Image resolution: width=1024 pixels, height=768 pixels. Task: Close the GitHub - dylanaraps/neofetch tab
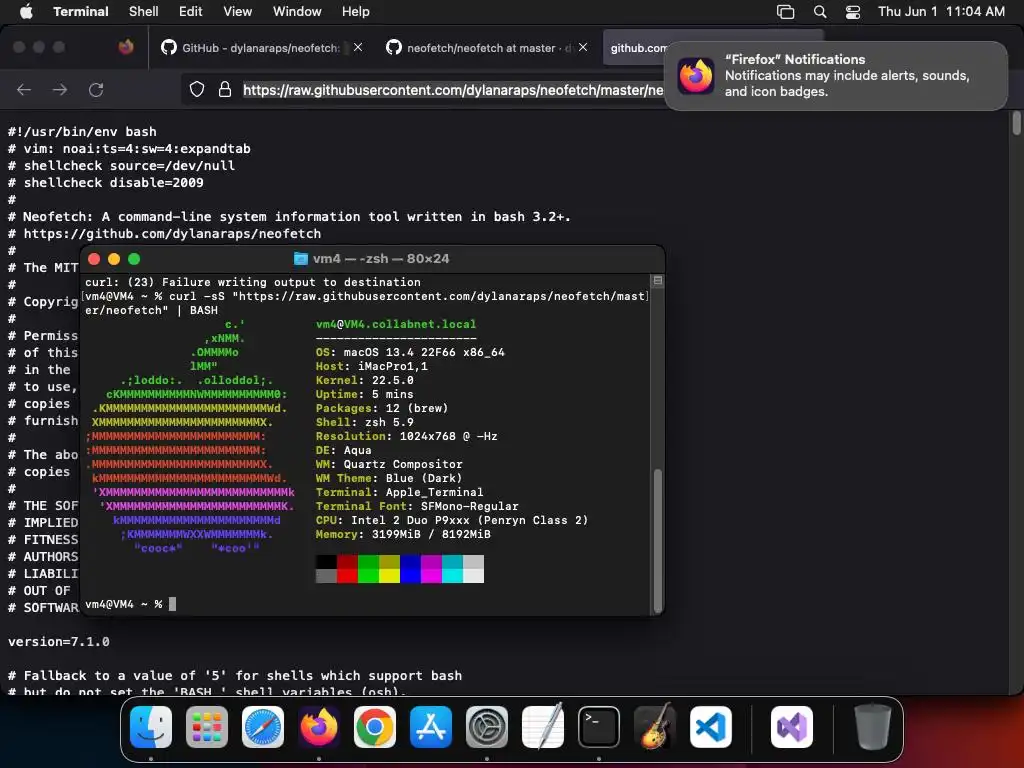(x=358, y=47)
